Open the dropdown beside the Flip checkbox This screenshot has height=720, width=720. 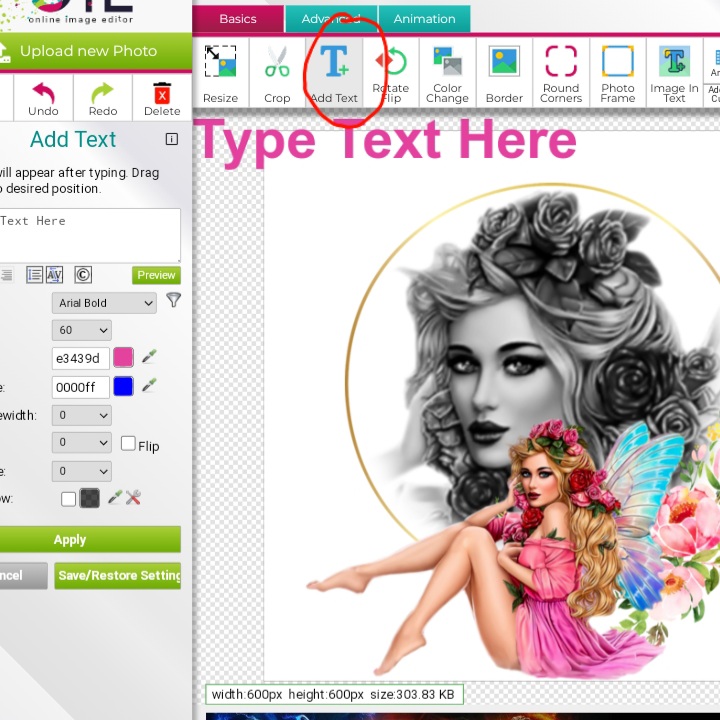tap(82, 443)
